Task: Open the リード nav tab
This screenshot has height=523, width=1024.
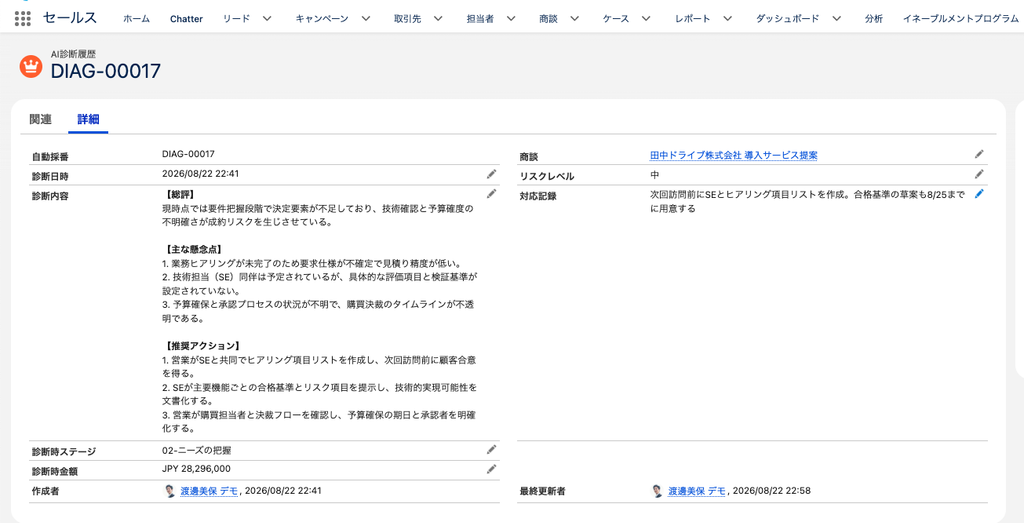Action: click(x=236, y=19)
